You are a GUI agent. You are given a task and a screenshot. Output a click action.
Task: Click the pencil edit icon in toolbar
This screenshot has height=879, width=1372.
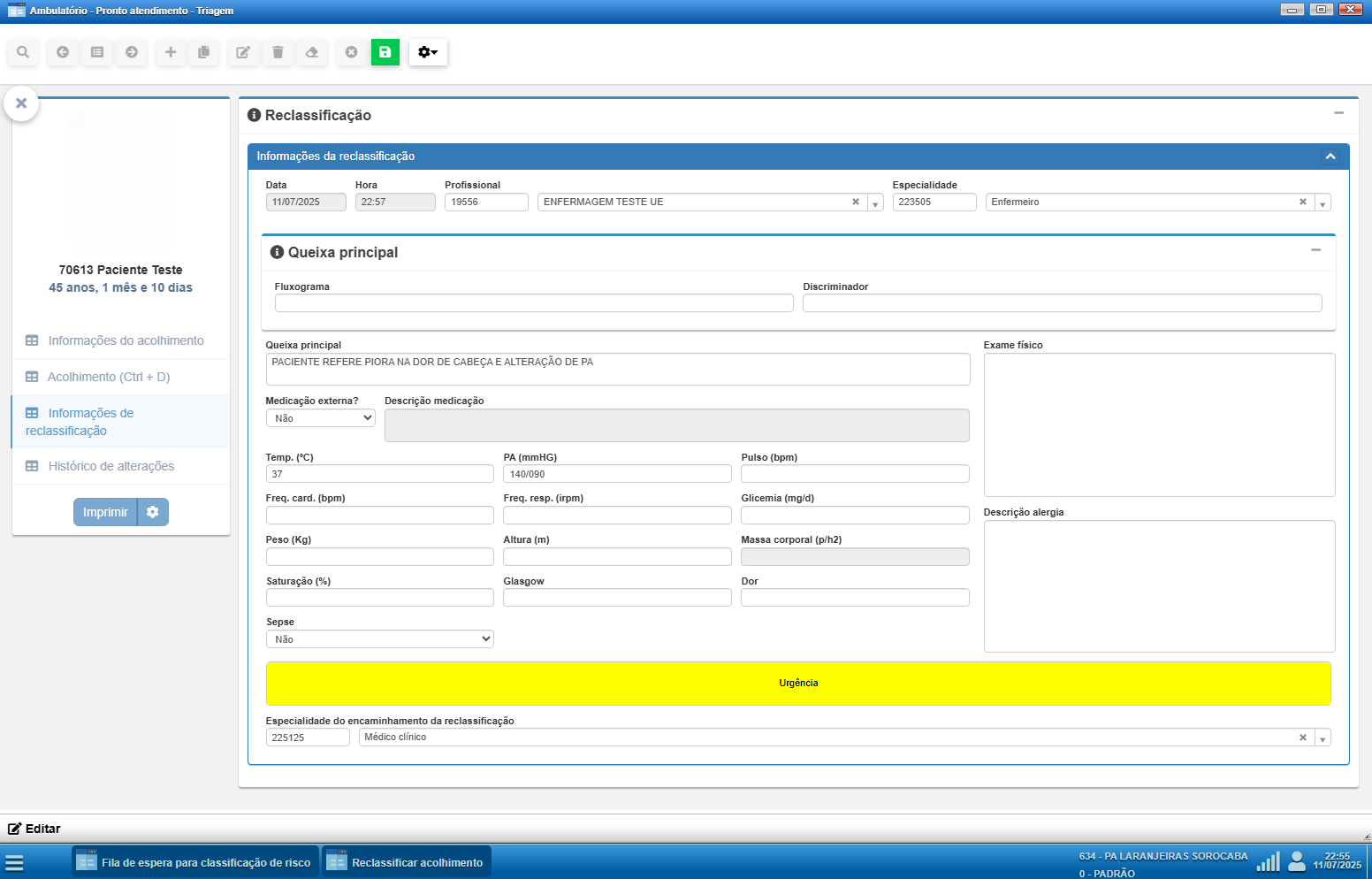242,52
